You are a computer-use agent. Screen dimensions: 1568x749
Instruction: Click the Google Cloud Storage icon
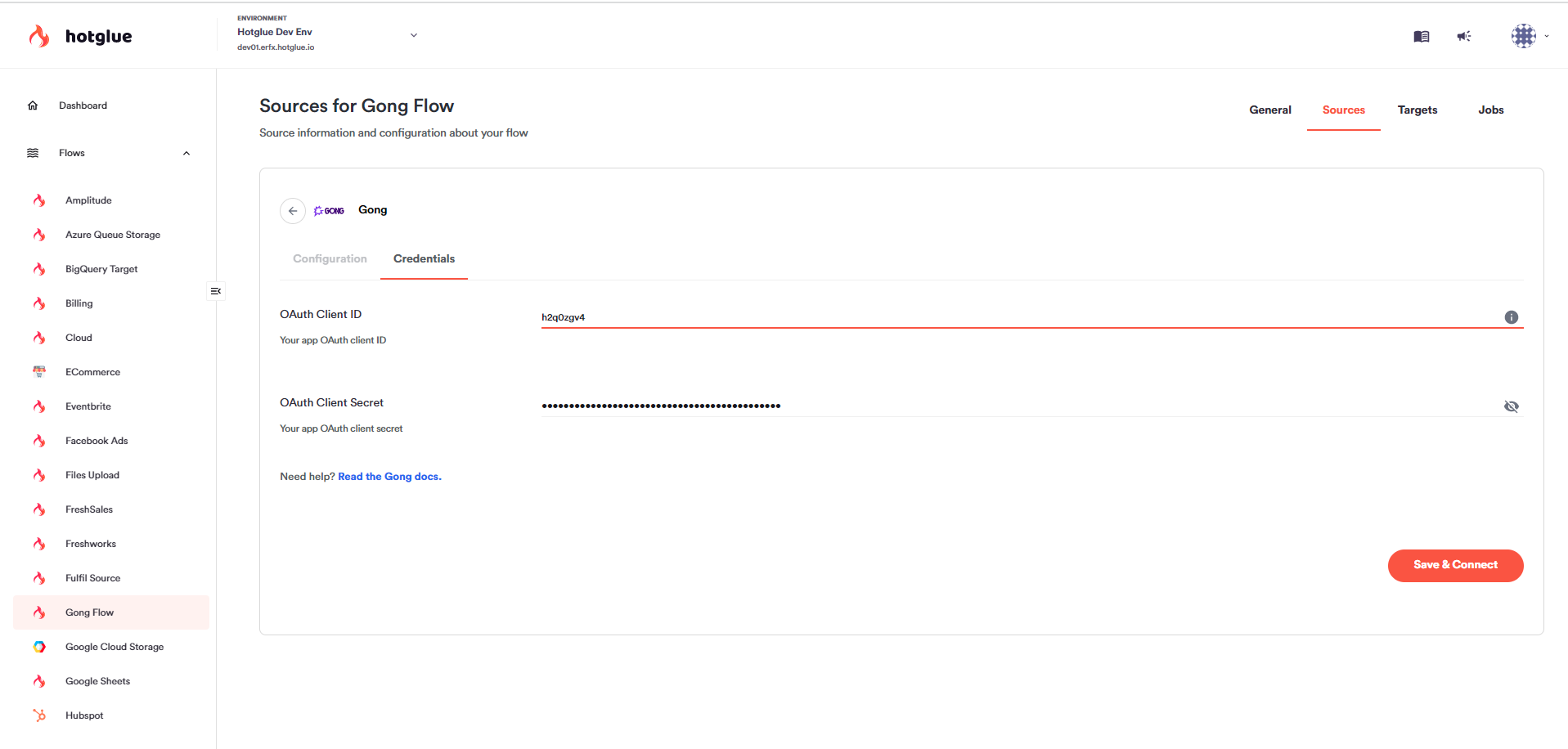tap(39, 647)
